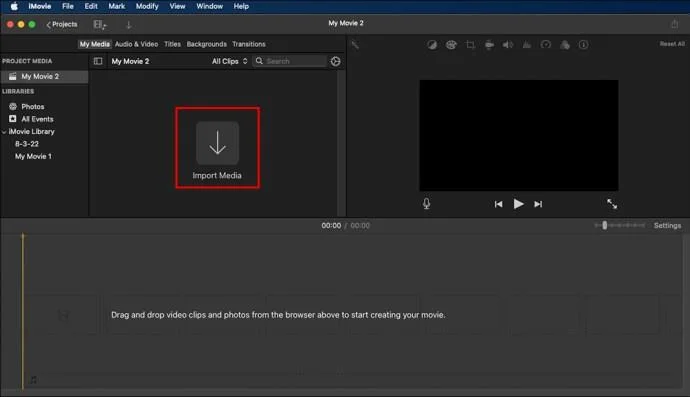Viewport: 690px width, 397px height.
Task: Select the cropping tool
Action: 470,44
